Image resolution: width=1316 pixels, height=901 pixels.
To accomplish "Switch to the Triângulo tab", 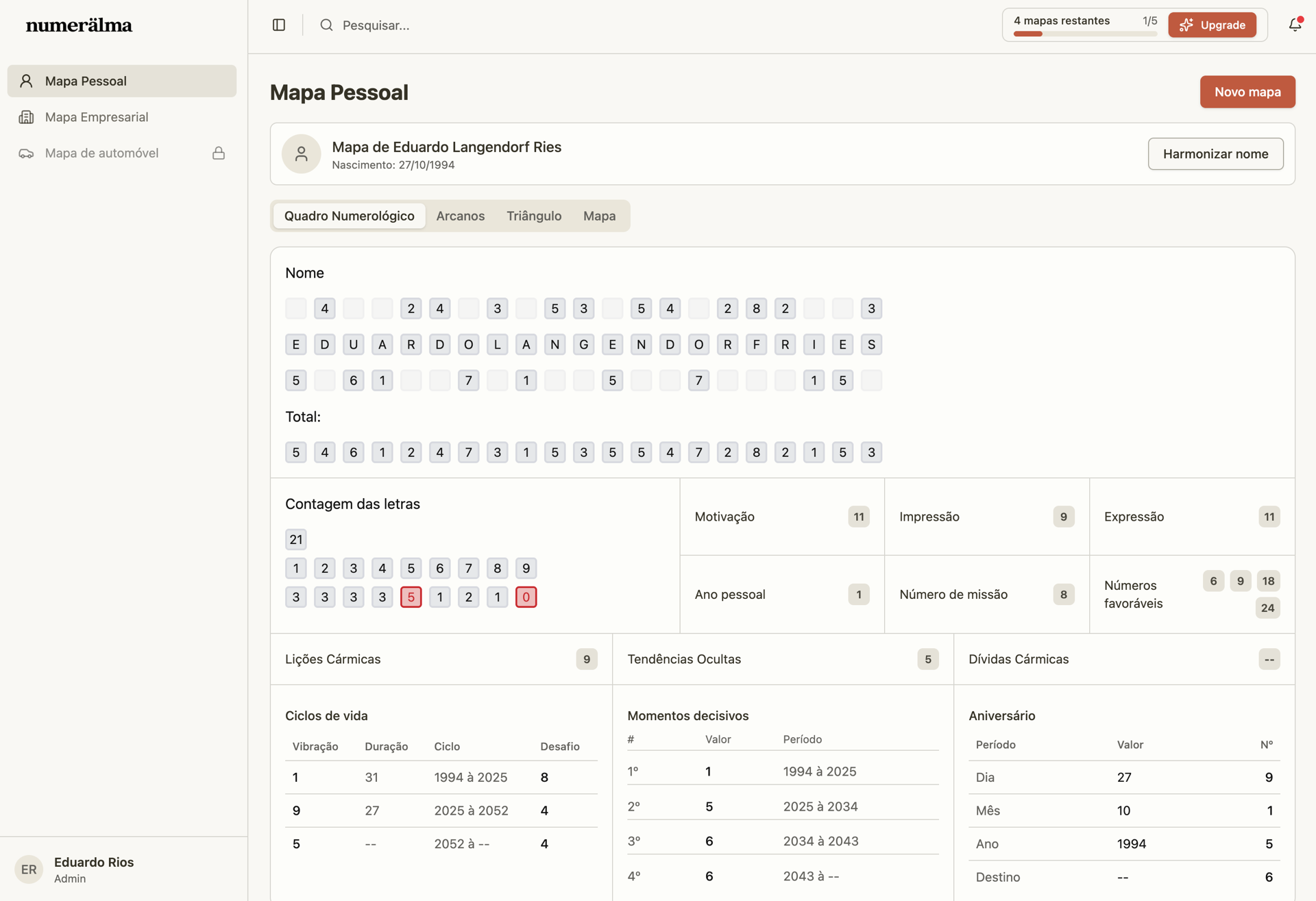I will [x=534, y=216].
